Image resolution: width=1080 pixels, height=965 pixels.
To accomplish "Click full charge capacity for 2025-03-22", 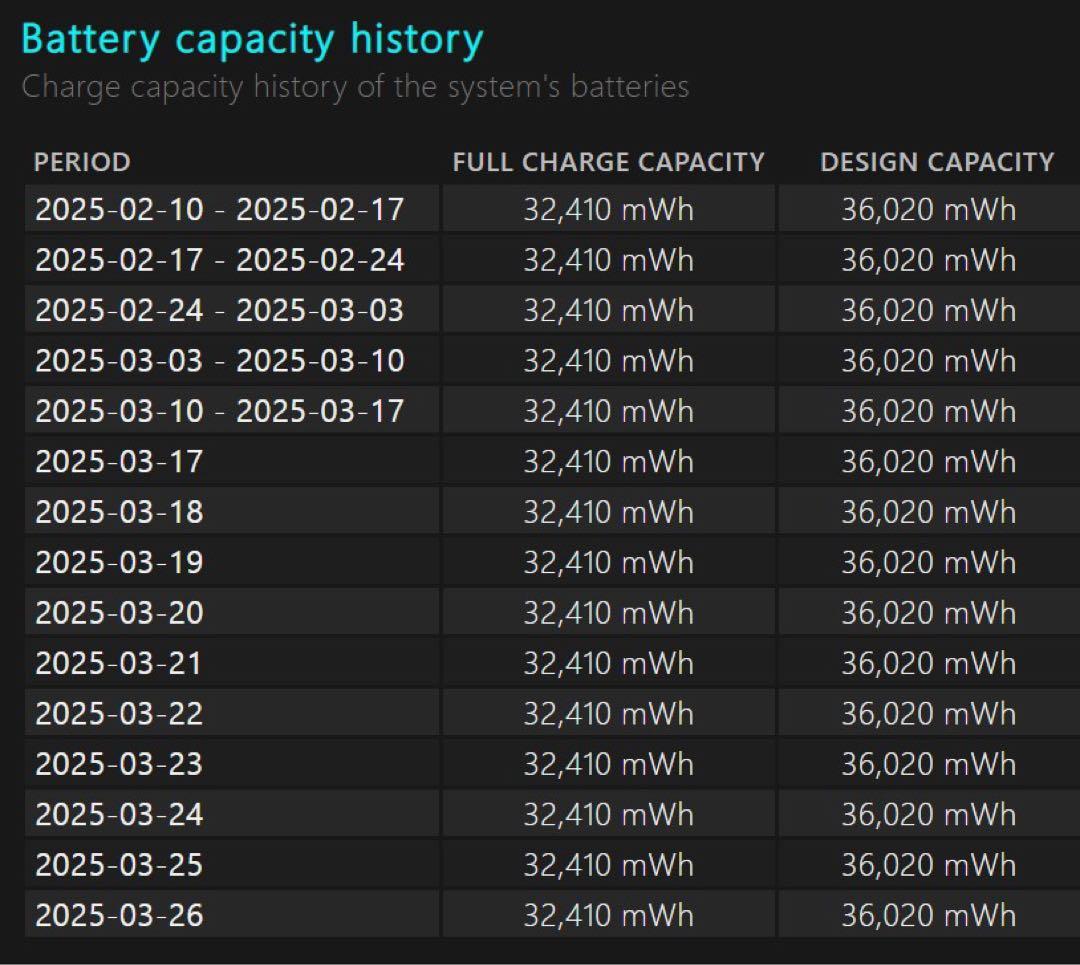I will click(x=608, y=713).
